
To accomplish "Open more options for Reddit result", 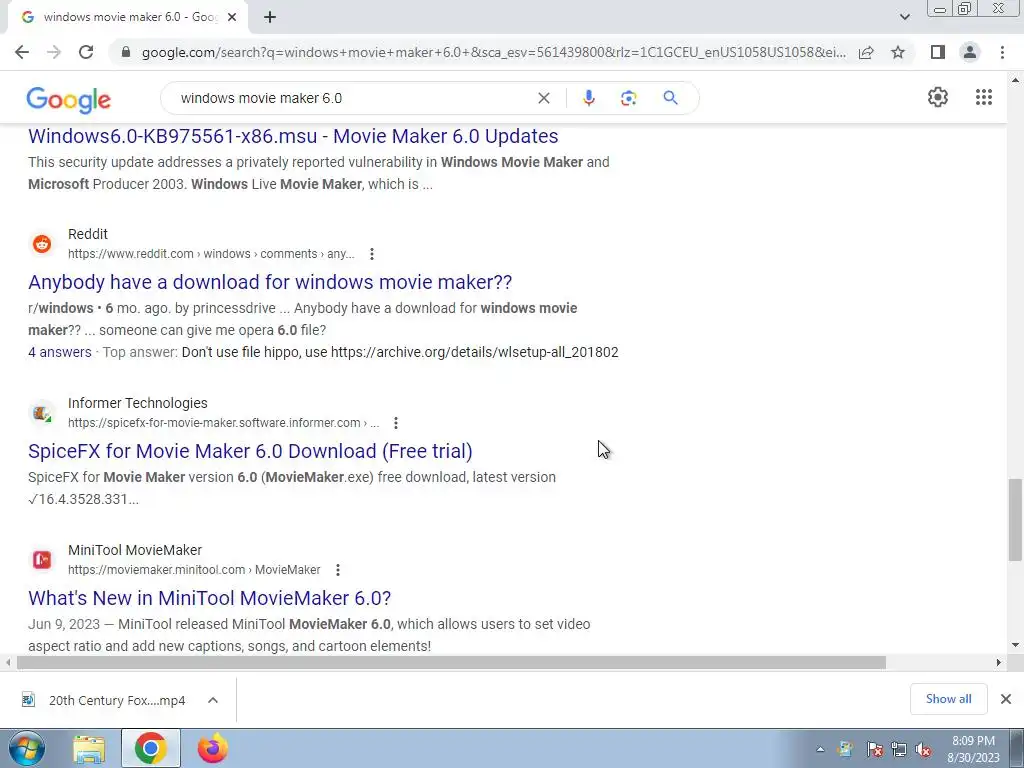I will point(372,253).
